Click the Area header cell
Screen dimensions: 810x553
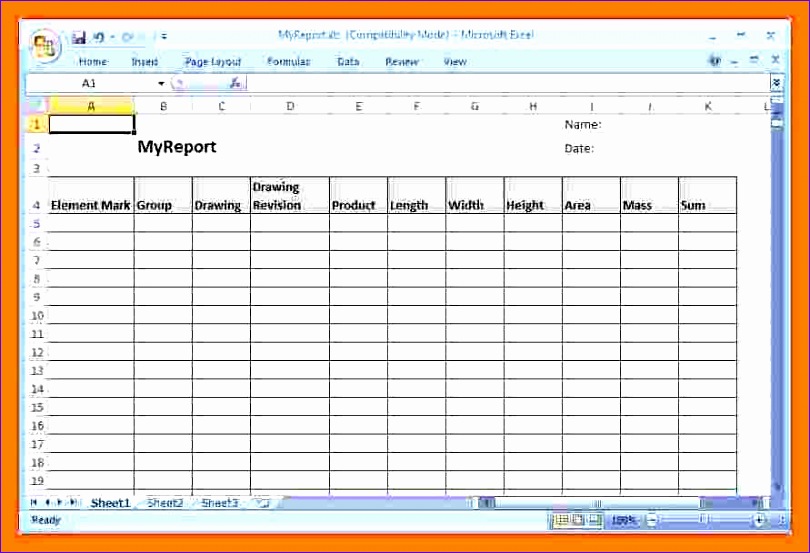pyautogui.click(x=591, y=195)
